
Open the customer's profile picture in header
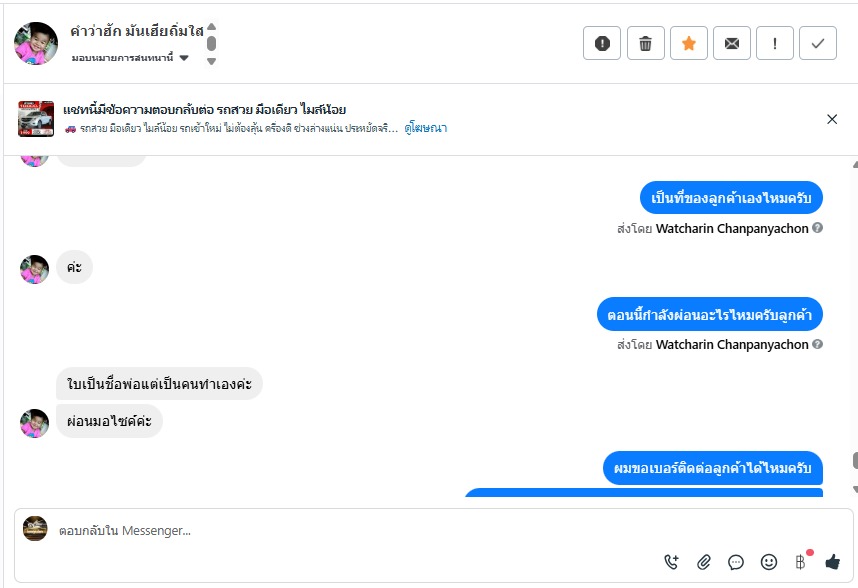[x=36, y=43]
